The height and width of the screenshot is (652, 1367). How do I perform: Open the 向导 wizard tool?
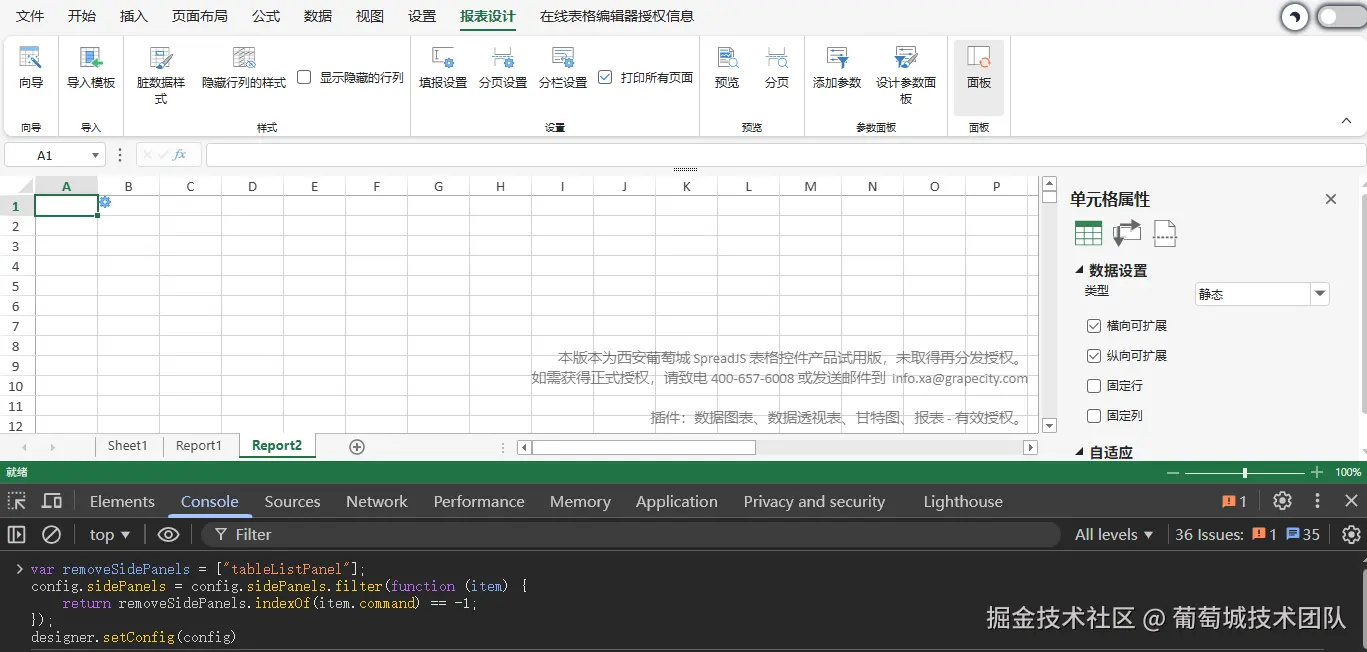[31, 68]
